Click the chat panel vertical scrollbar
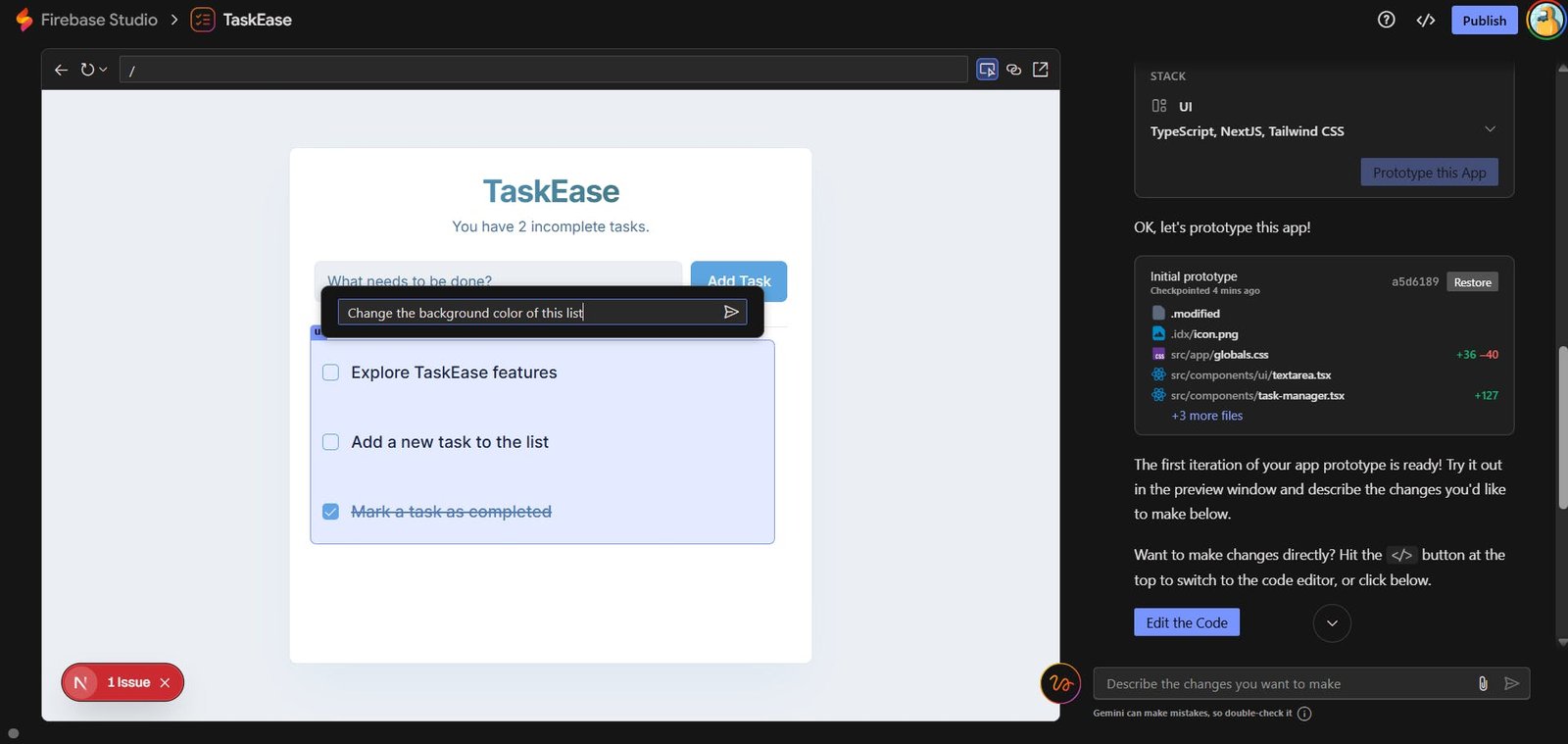This screenshot has width=1568, height=744. tap(1562, 427)
